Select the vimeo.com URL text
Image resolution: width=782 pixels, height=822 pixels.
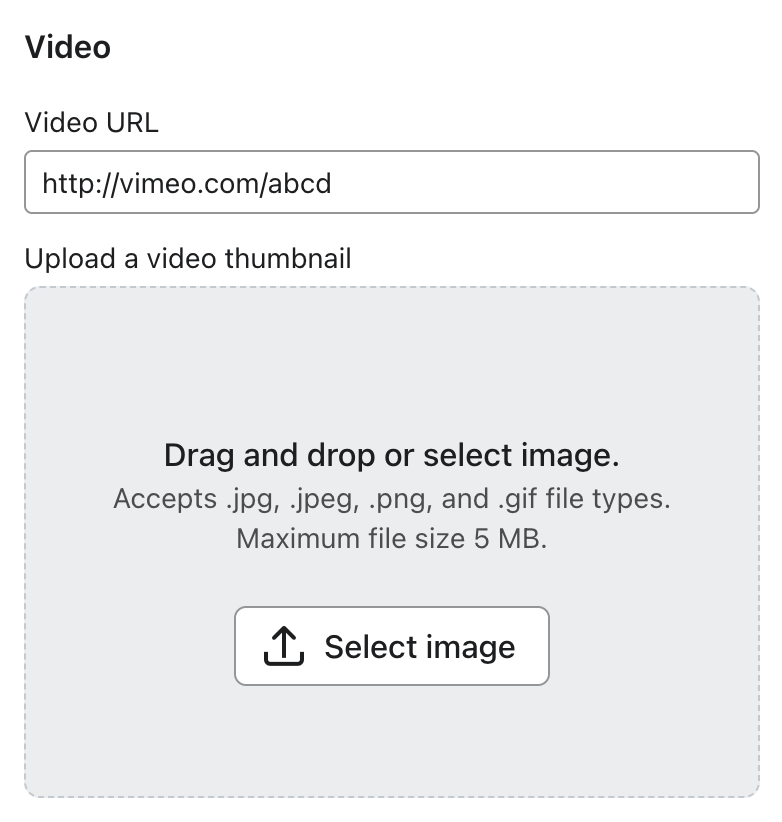tap(185, 183)
